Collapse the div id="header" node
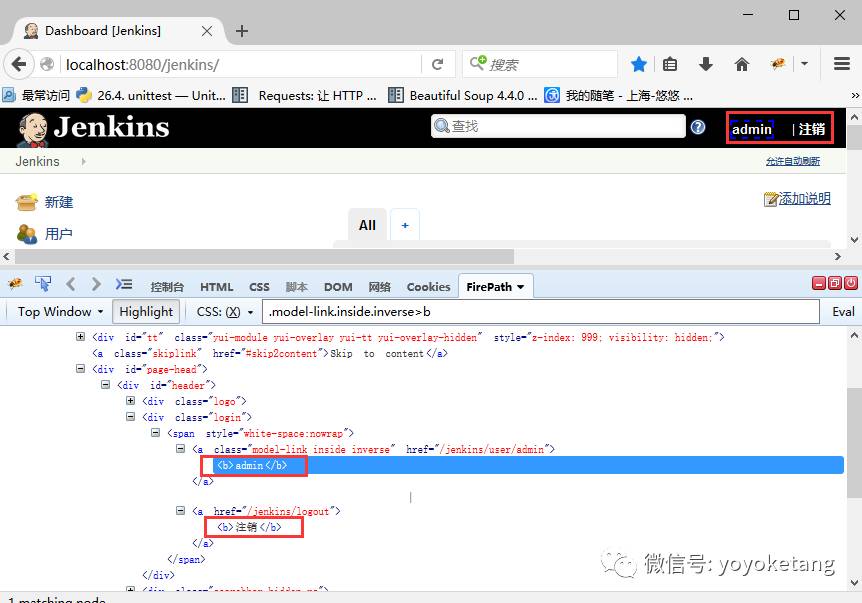 [106, 384]
